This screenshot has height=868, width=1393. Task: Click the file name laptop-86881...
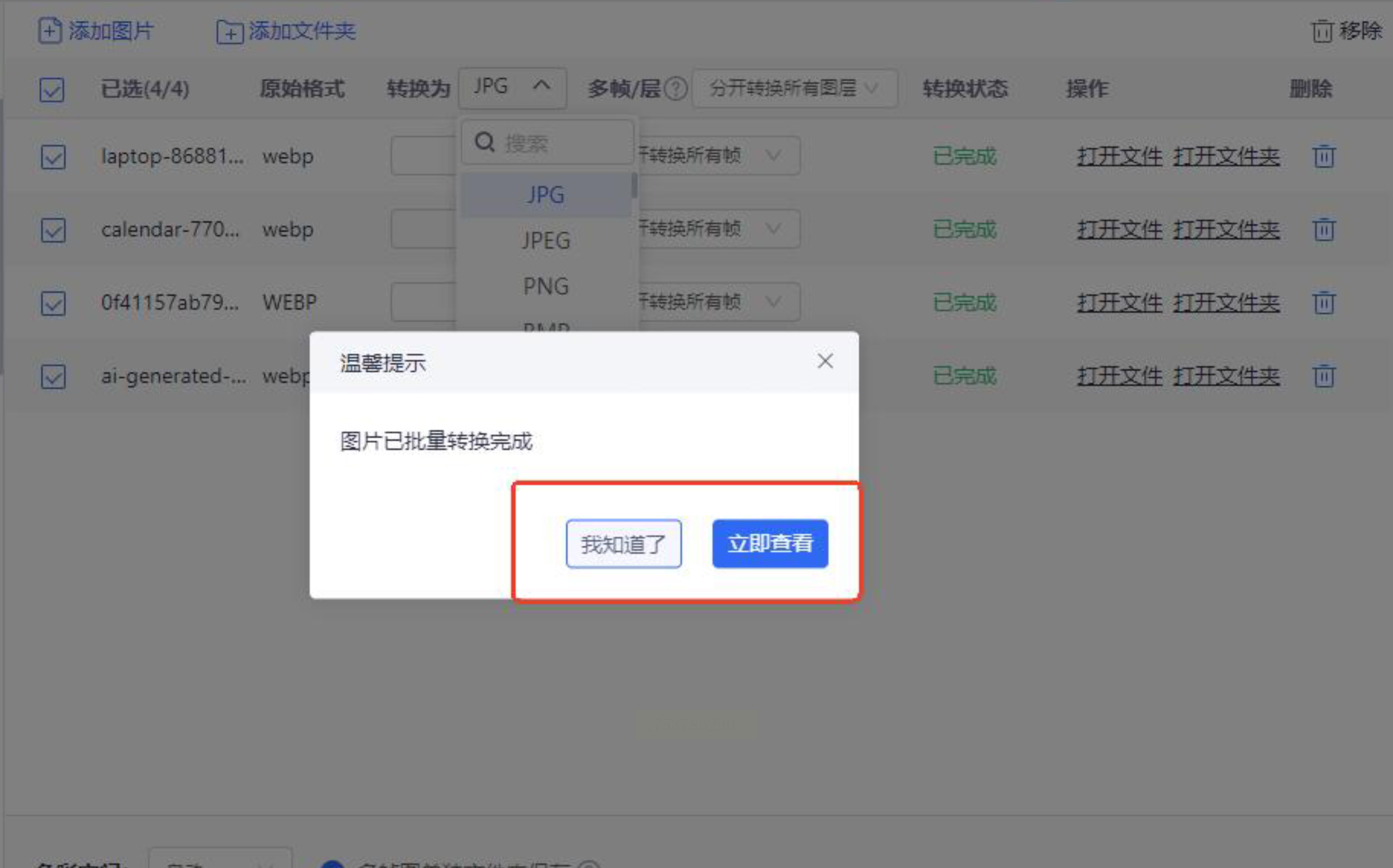(x=172, y=156)
